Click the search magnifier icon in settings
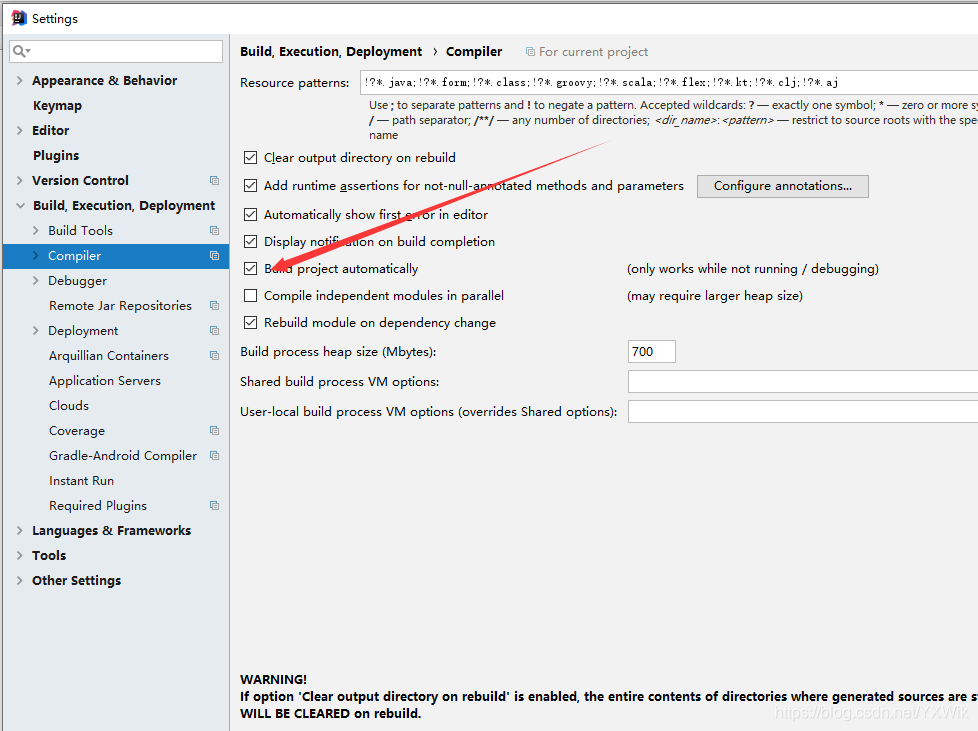 pyautogui.click(x=21, y=51)
